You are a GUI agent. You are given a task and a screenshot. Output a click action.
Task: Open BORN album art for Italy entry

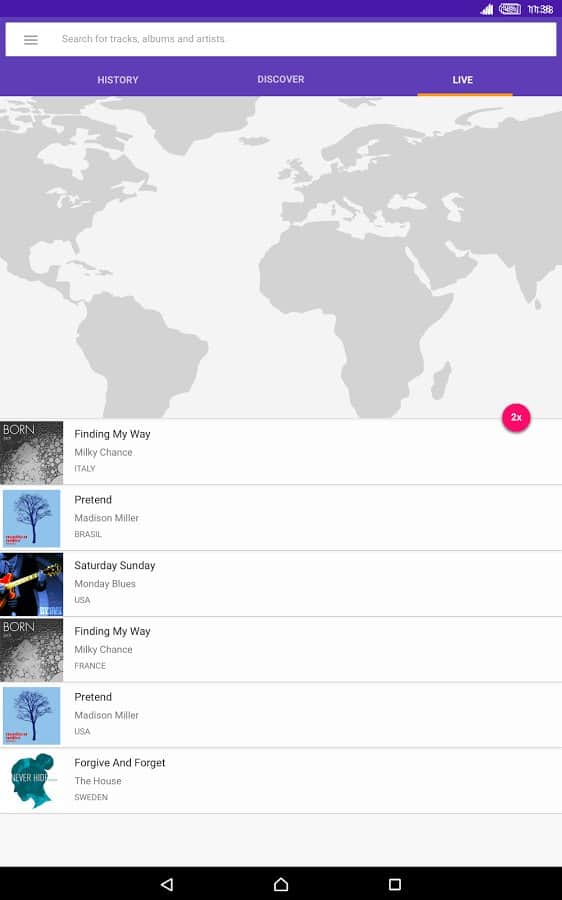tap(32, 452)
